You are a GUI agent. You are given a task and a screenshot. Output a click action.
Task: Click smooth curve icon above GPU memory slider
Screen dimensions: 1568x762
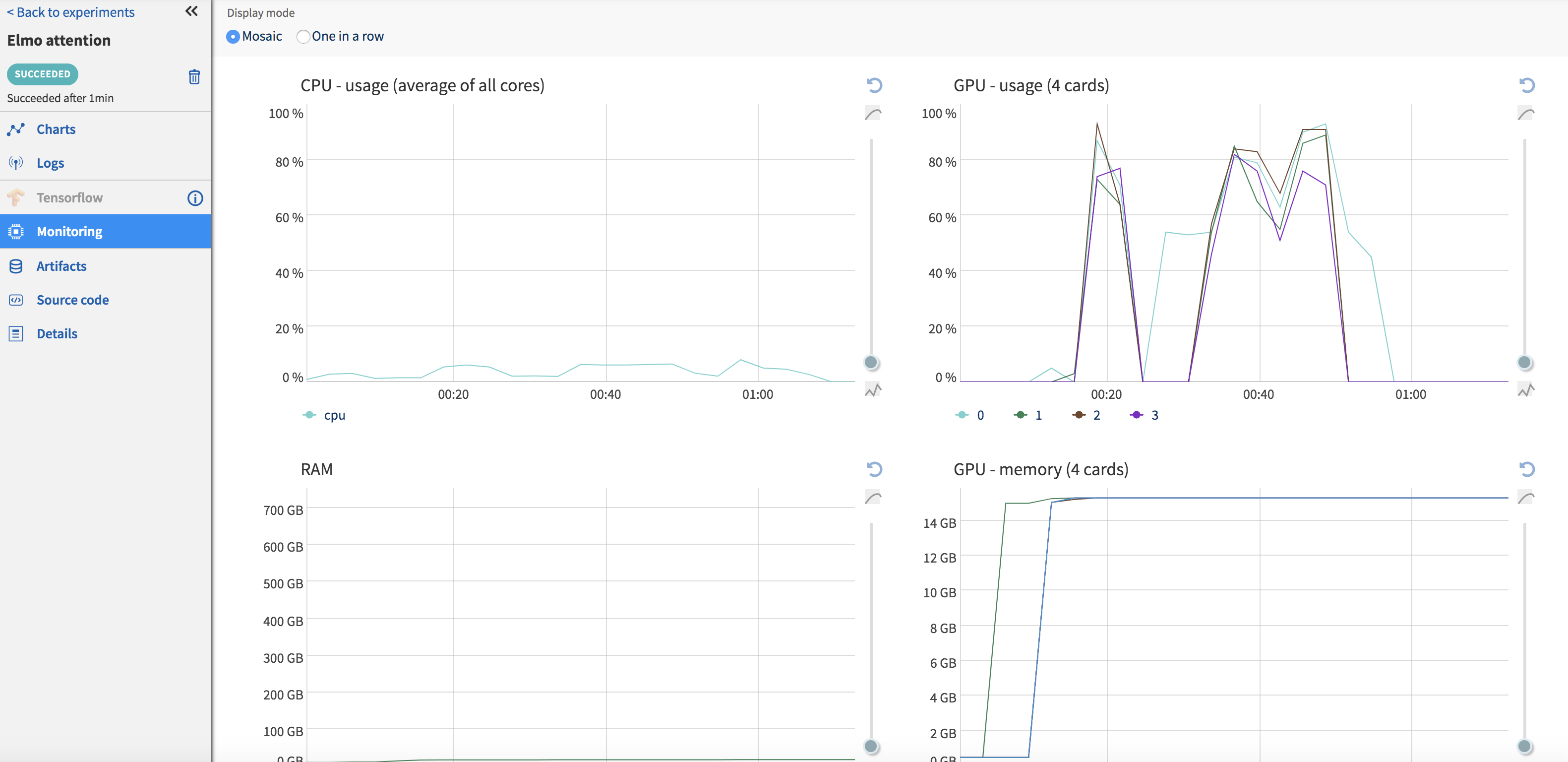pyautogui.click(x=1525, y=498)
